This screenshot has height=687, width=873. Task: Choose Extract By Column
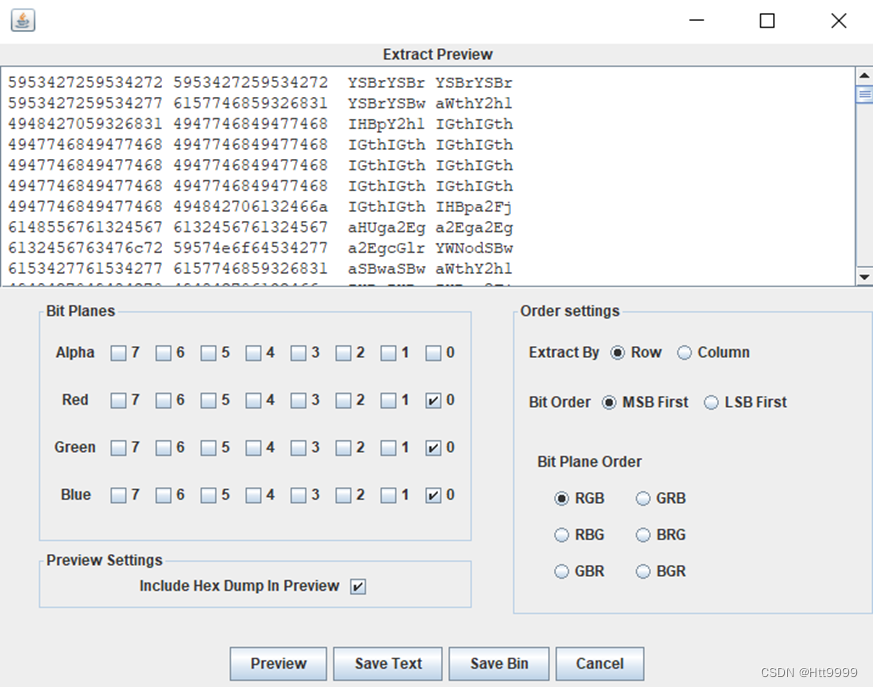click(x=684, y=353)
